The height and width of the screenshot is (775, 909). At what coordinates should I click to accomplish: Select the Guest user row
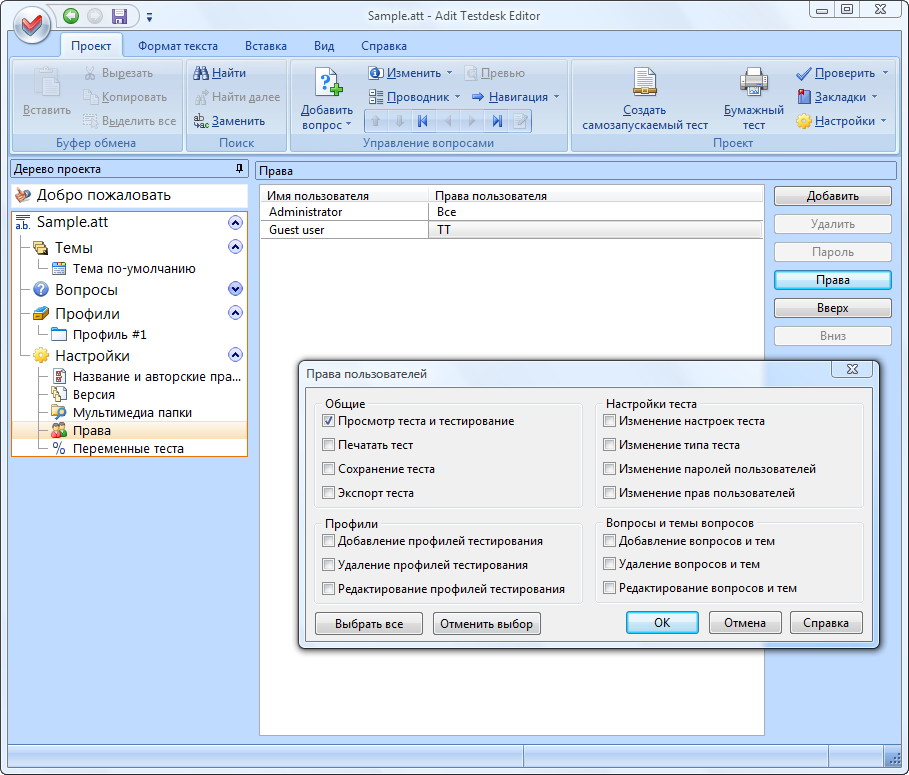tap(511, 230)
